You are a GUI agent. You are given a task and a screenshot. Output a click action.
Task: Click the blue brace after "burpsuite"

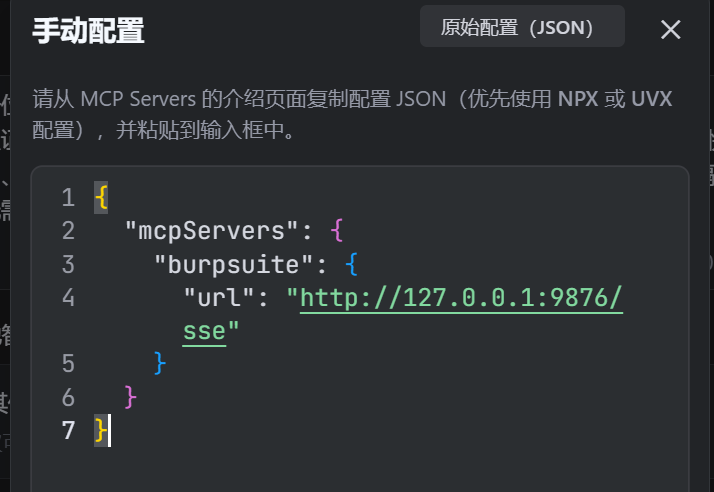tap(352, 264)
